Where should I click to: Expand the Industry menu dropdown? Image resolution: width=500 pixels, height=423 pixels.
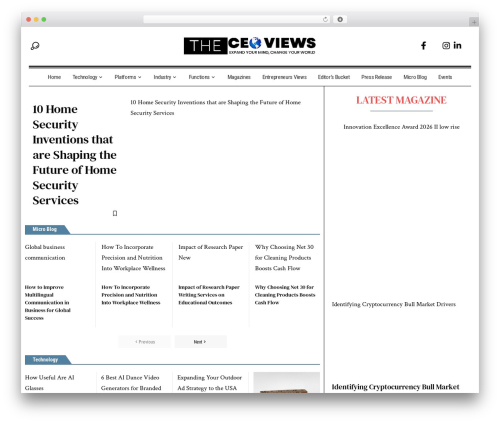[165, 77]
